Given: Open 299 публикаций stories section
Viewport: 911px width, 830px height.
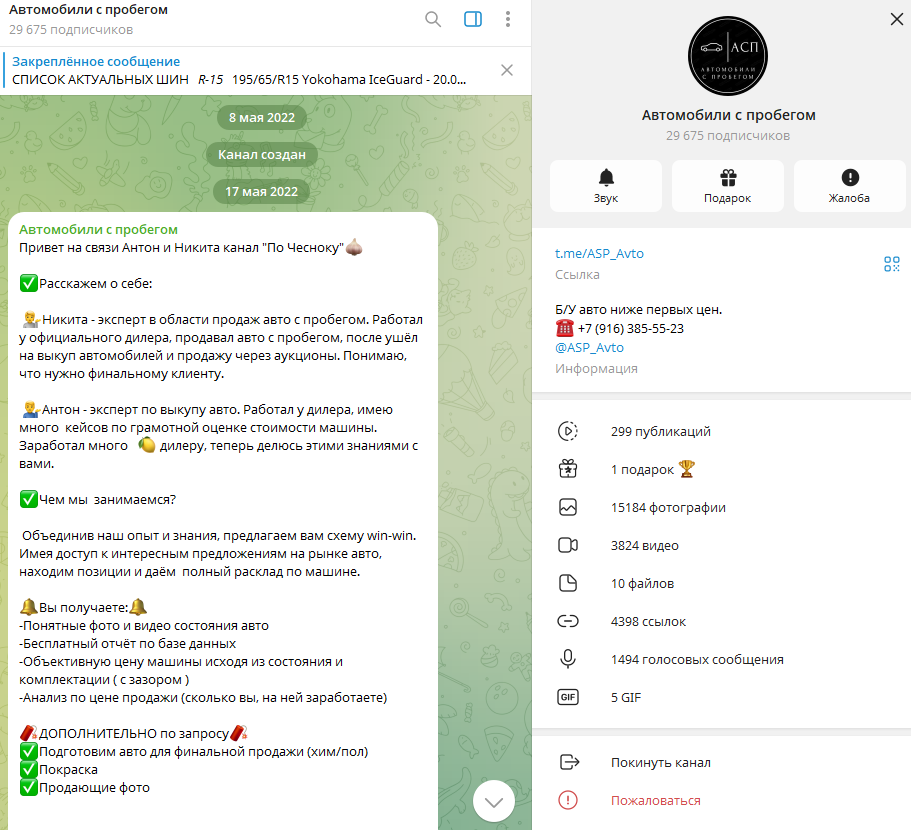Looking at the screenshot, I should pos(722,432).
